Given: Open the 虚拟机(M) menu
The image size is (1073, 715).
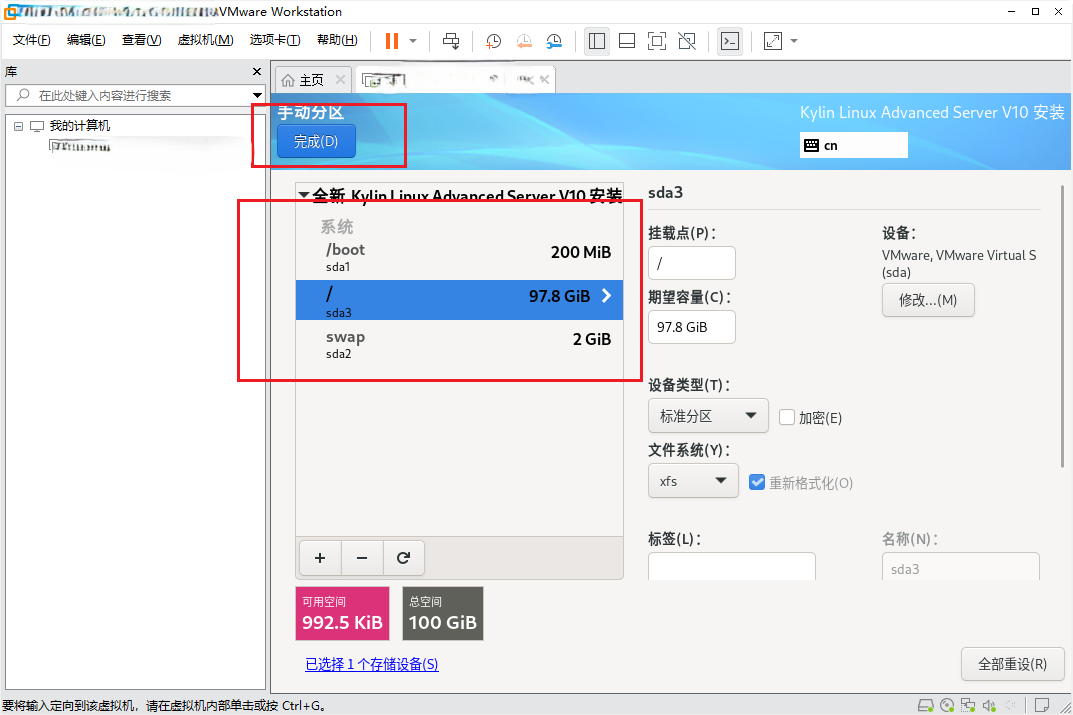Looking at the screenshot, I should pos(205,40).
